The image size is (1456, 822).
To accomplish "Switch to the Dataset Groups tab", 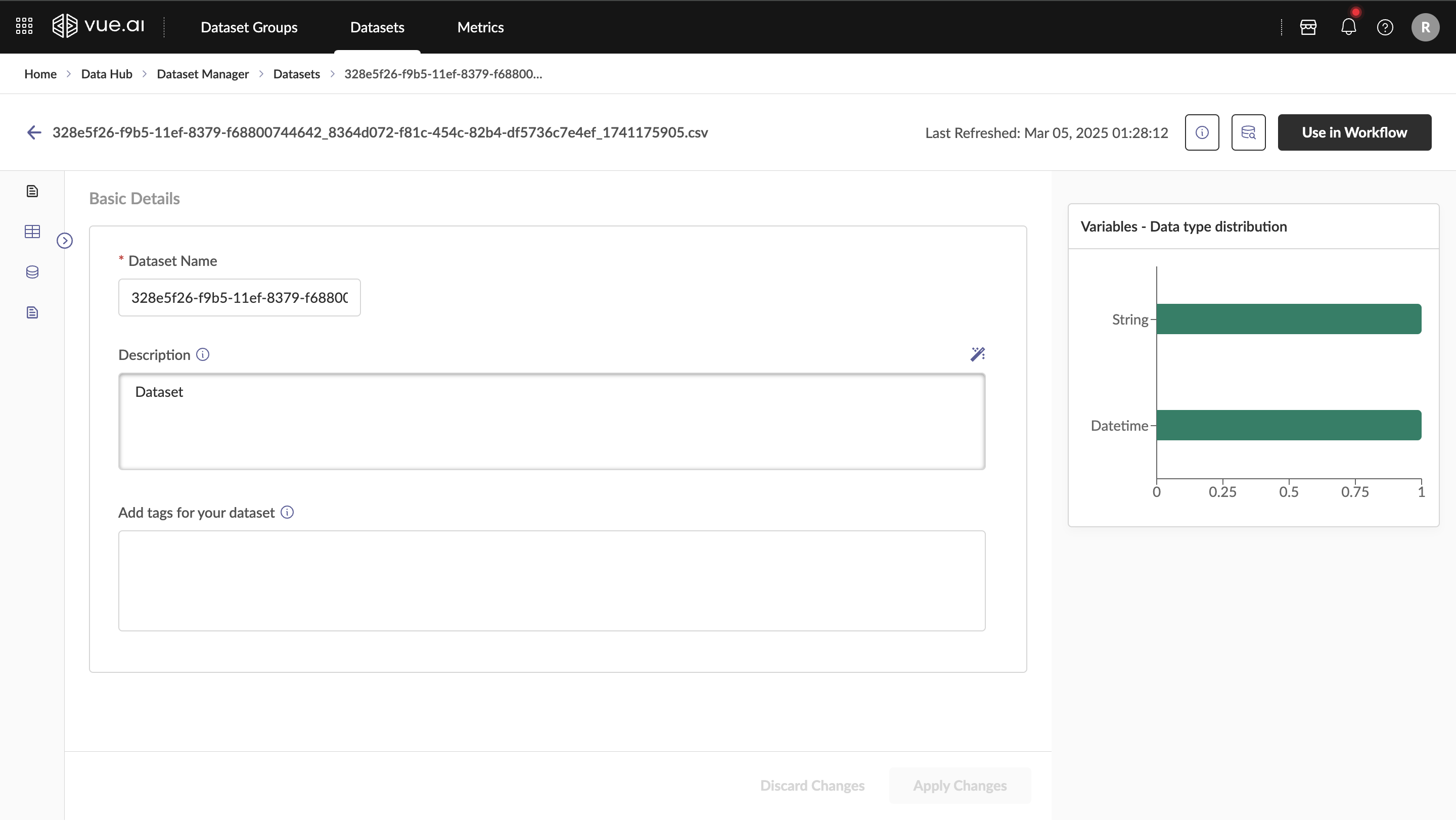I will [x=249, y=27].
